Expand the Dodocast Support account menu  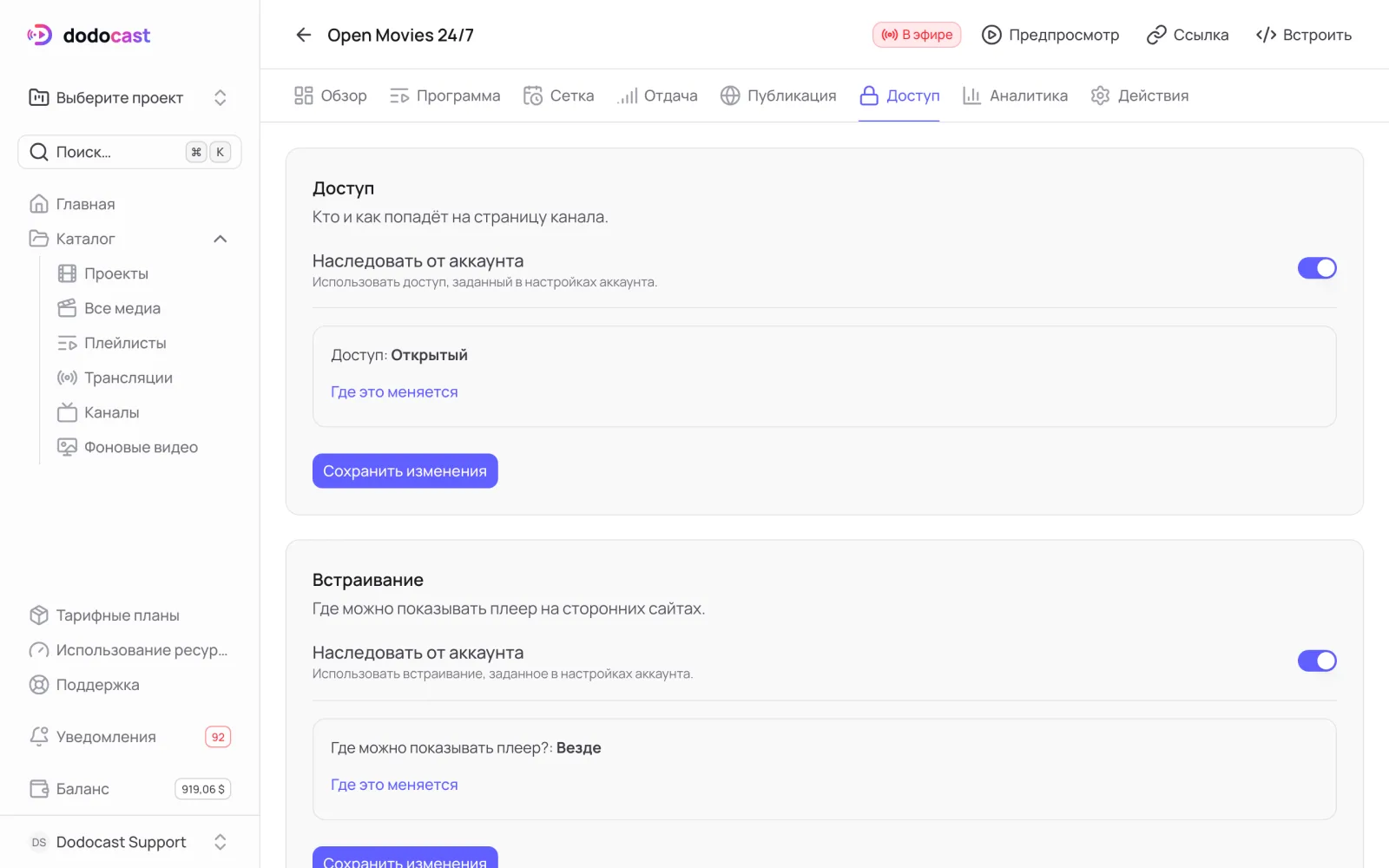(x=129, y=842)
